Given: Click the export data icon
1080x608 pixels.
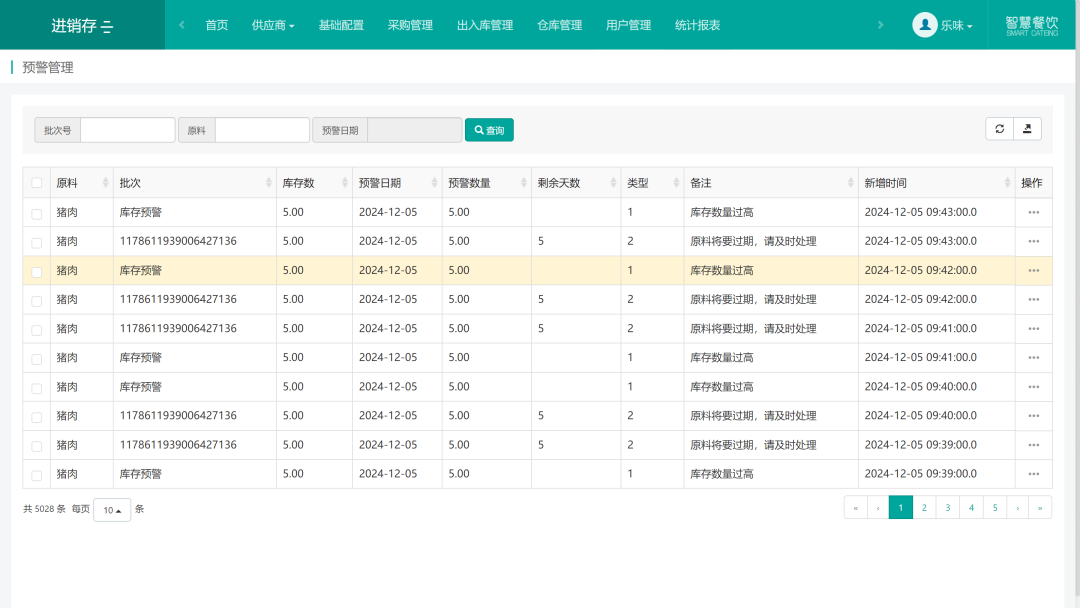Looking at the screenshot, I should point(1027,129).
